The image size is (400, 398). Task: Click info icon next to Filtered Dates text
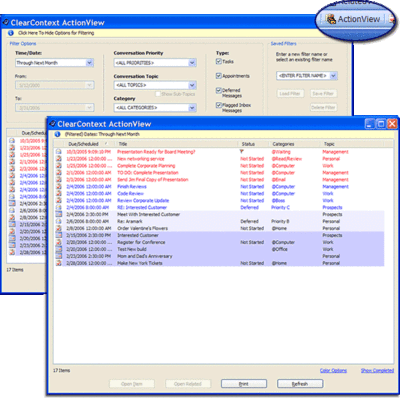pos(57,134)
